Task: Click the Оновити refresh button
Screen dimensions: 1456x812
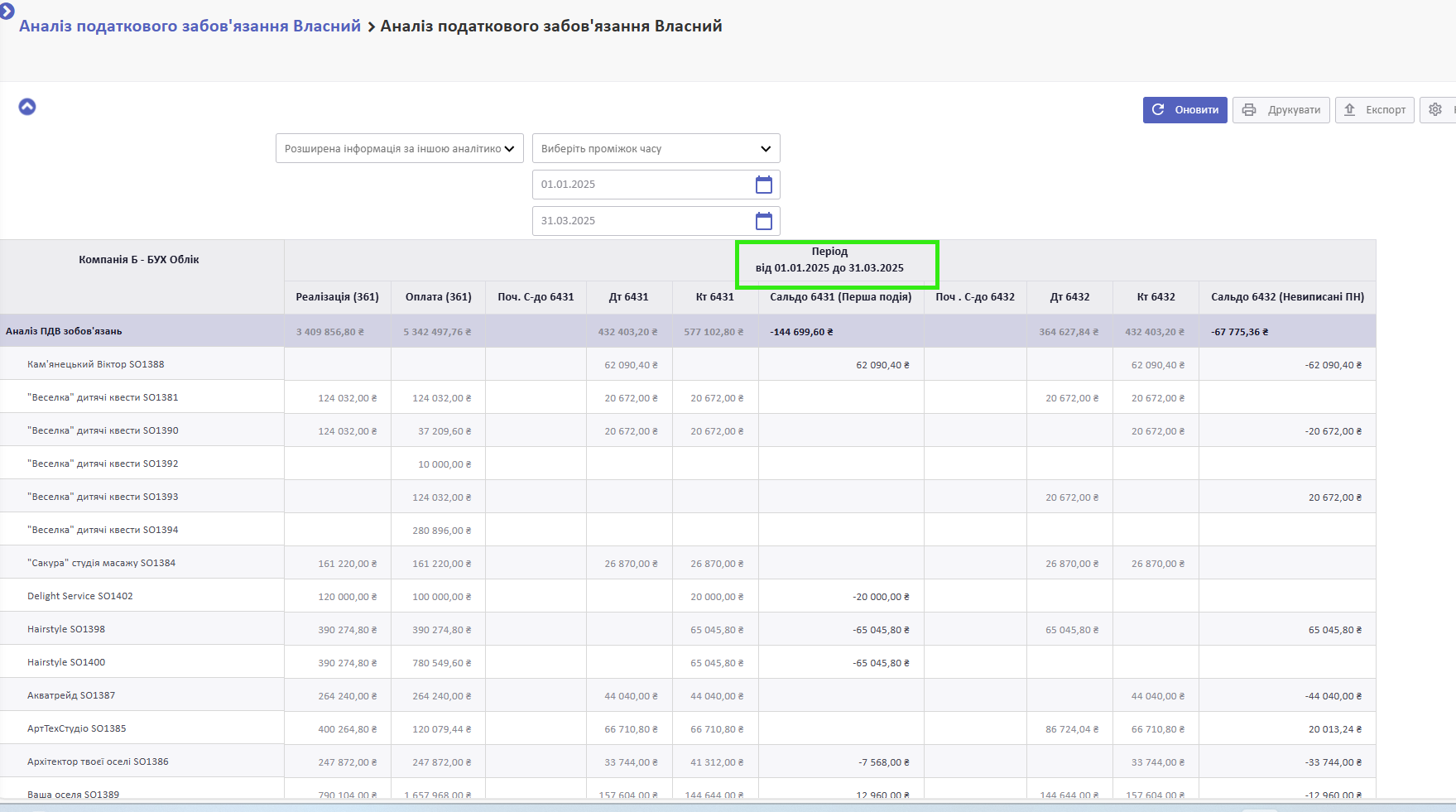Action: click(1185, 110)
